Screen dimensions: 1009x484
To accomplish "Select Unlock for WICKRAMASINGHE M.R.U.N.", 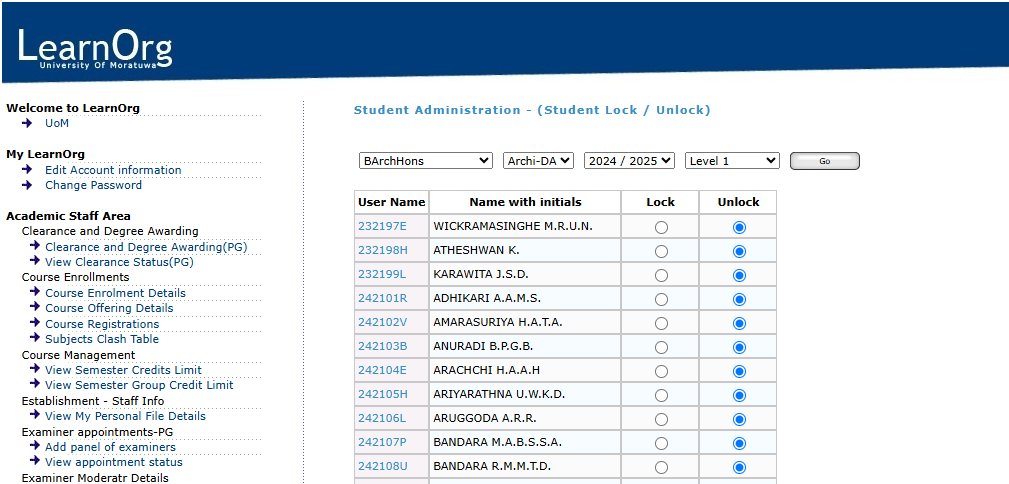I will pos(739,227).
